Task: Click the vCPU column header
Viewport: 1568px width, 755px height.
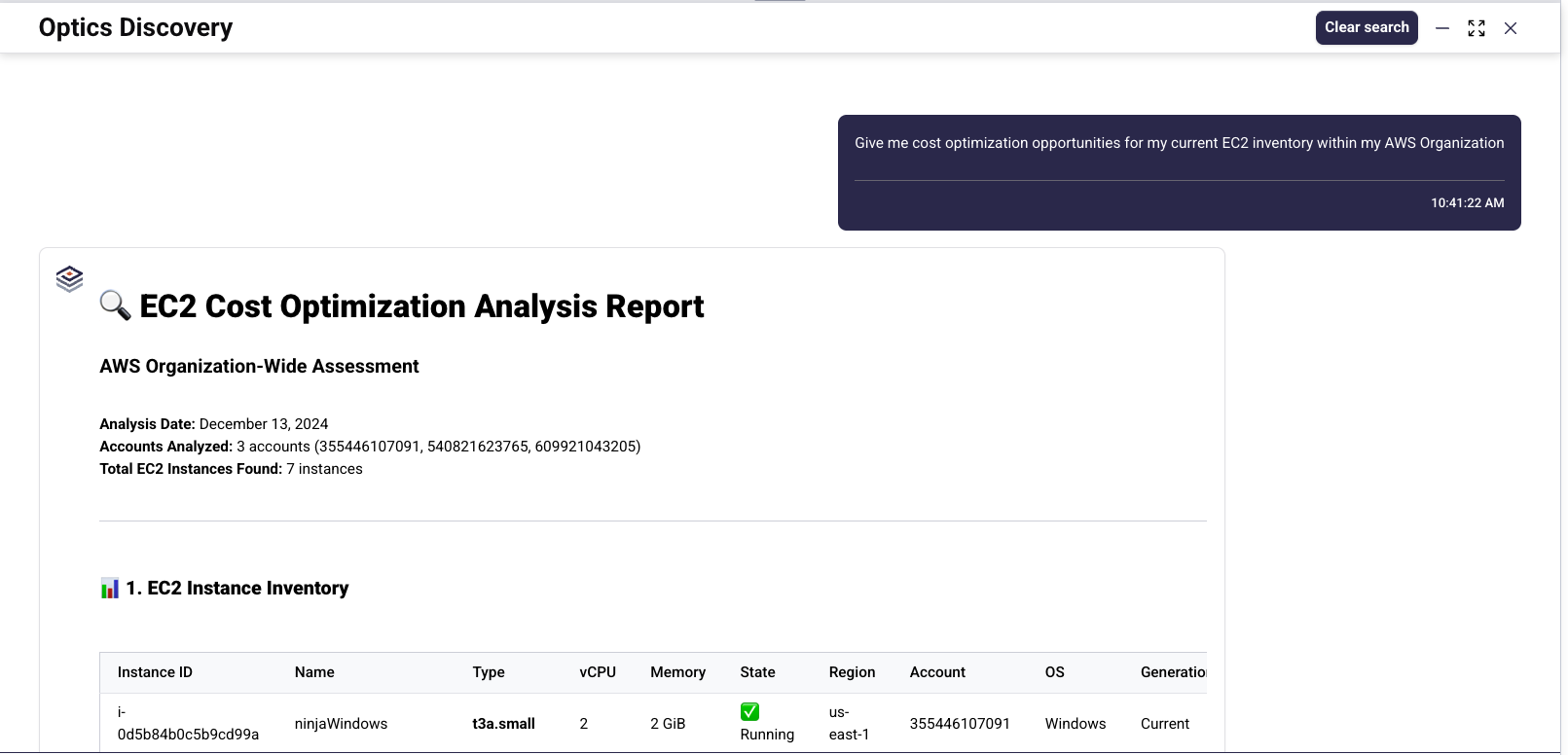Action: click(x=598, y=672)
